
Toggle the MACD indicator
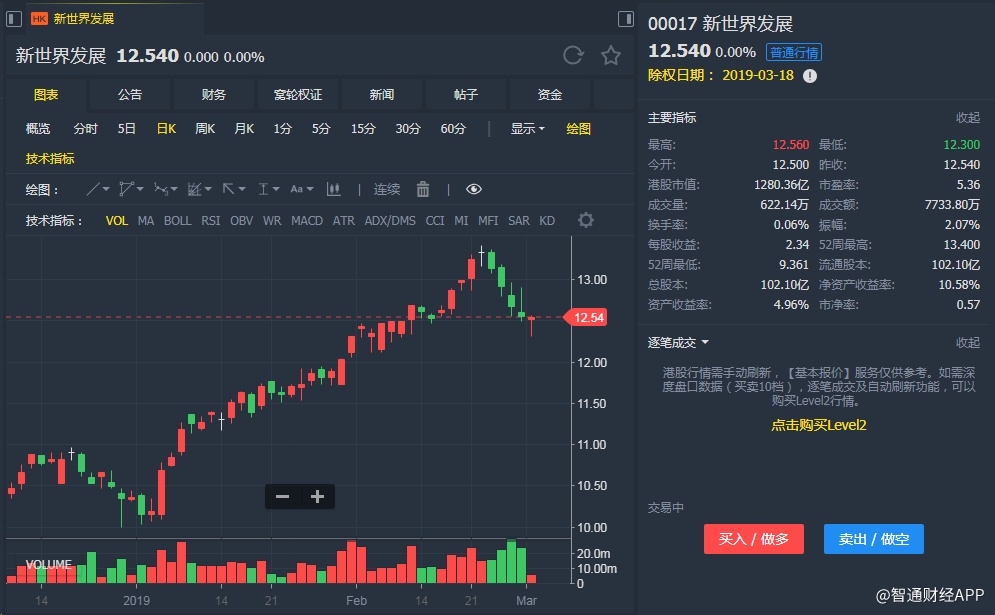pos(306,220)
